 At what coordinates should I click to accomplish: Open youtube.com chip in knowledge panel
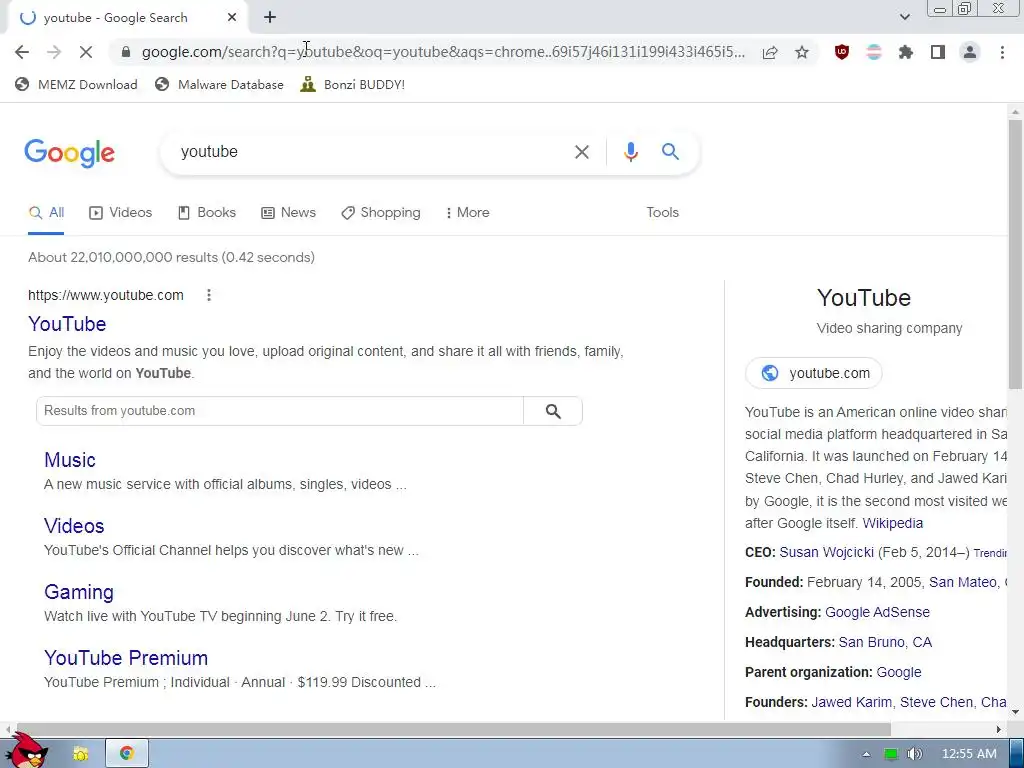pyautogui.click(x=814, y=373)
